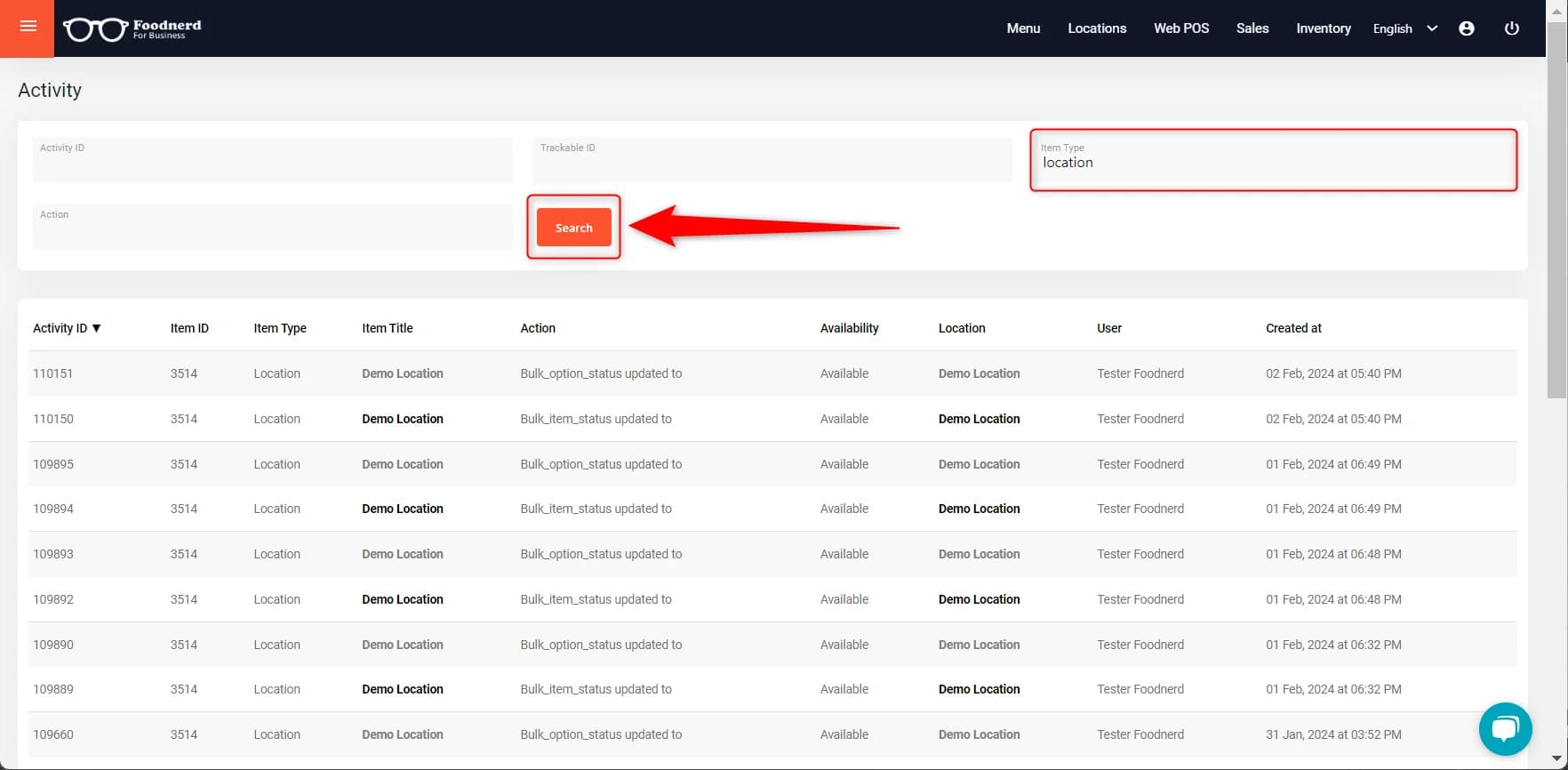Select activity ID 109889
The height and width of the screenshot is (770, 1568).
(x=53, y=689)
